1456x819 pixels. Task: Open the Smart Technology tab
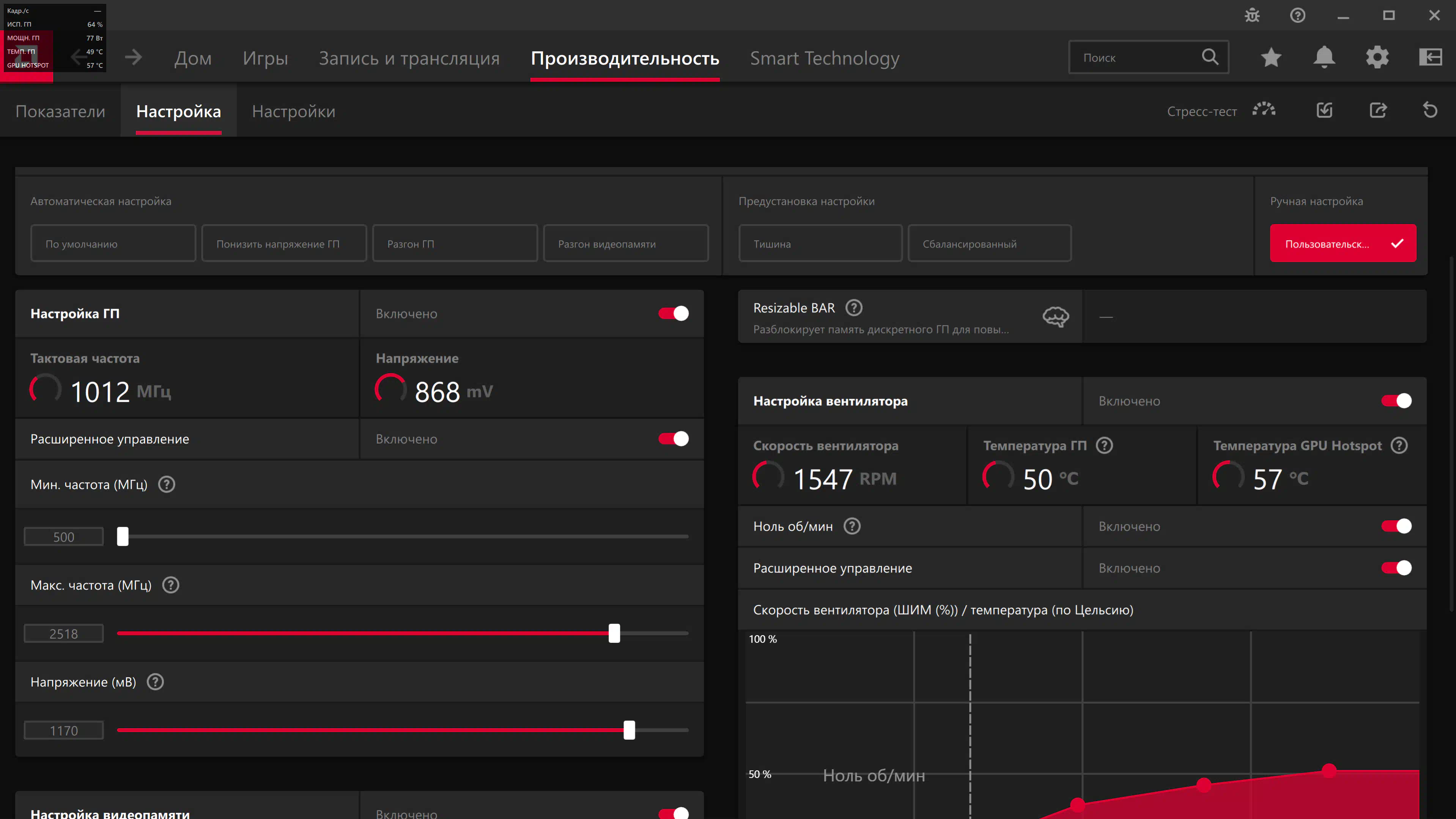coord(824,58)
